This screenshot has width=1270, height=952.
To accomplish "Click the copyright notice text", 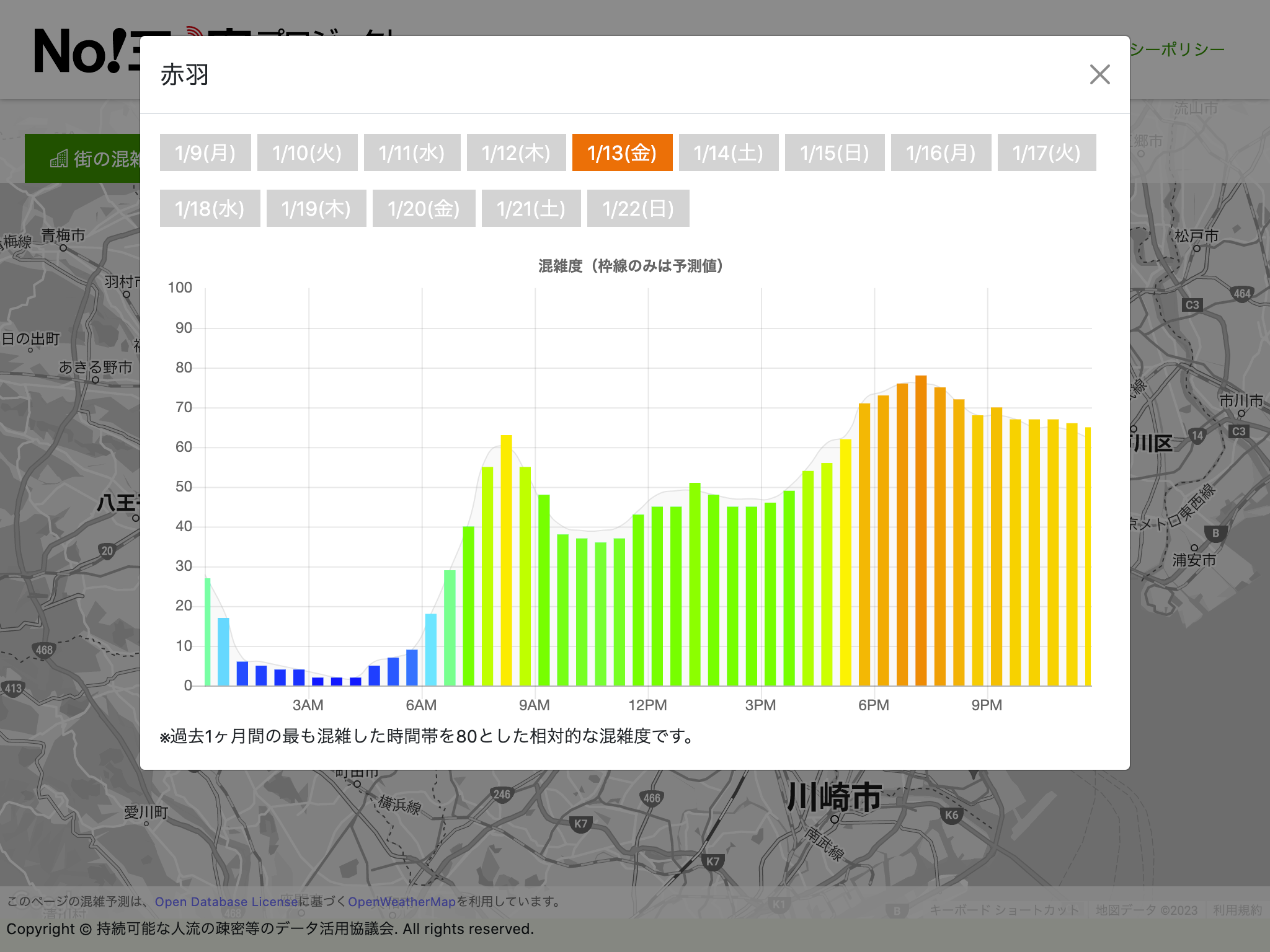I will pos(270,929).
